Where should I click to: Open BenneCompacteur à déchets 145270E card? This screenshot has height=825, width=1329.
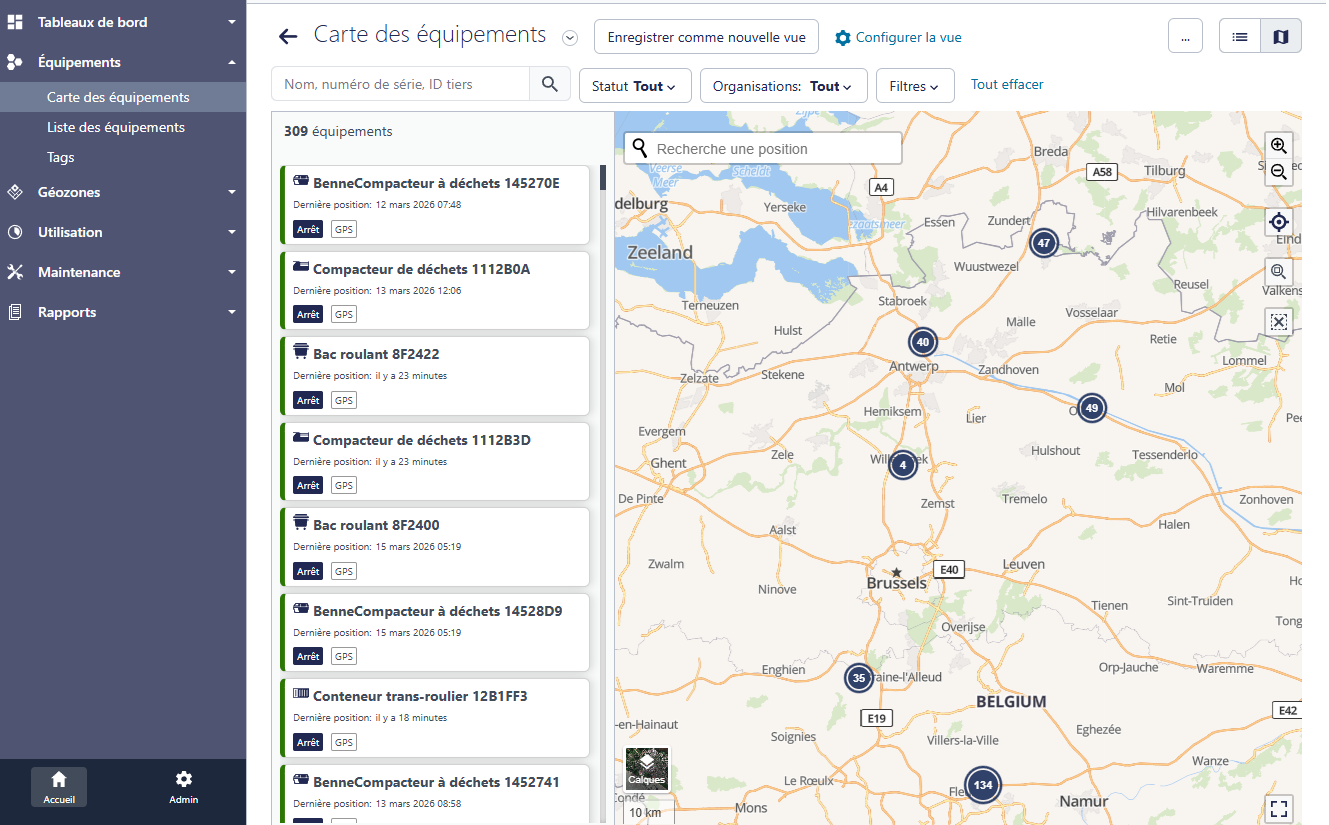pos(436,205)
